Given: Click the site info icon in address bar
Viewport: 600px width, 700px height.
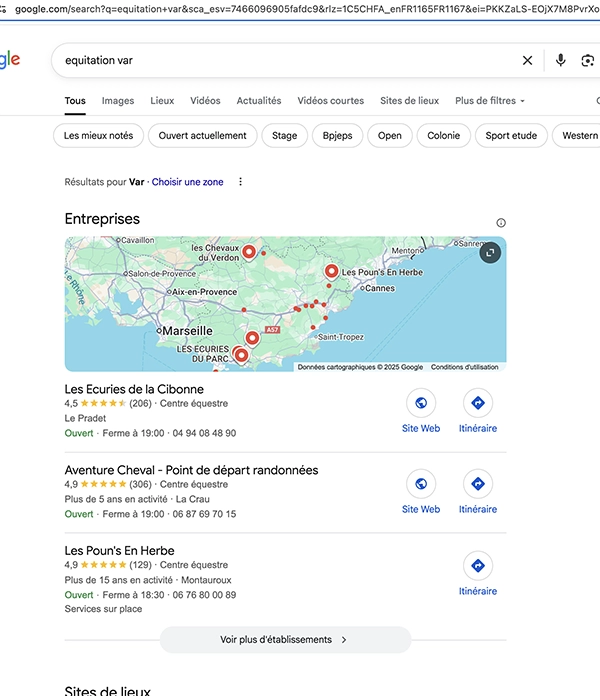Looking at the screenshot, I should (x=3, y=9).
